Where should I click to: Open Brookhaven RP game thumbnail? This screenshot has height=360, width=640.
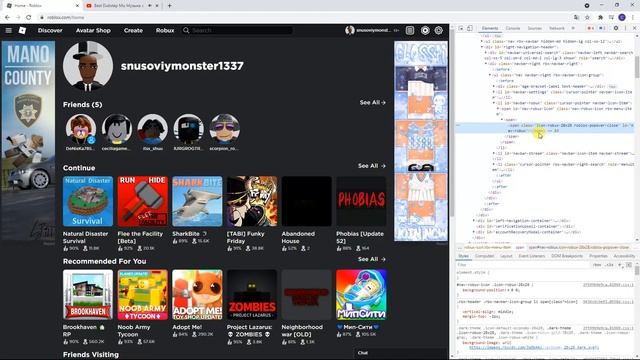[88, 295]
